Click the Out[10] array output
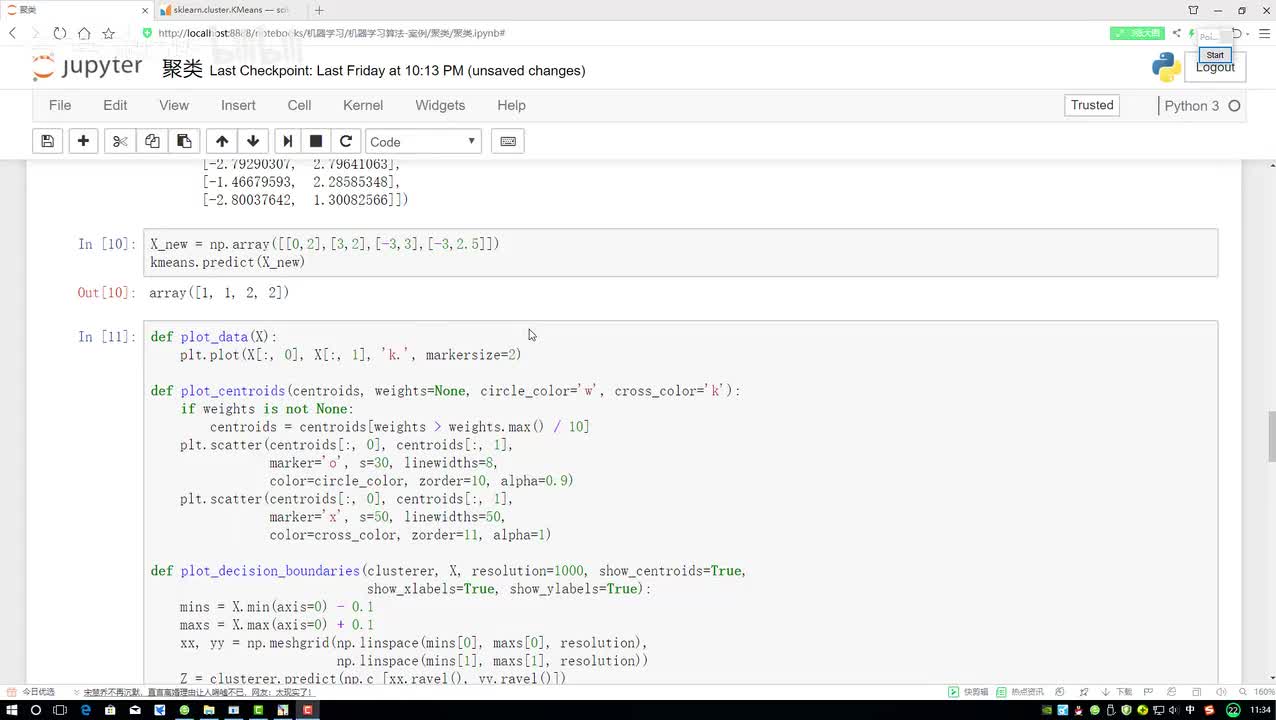This screenshot has height=720, width=1276. pos(219,293)
